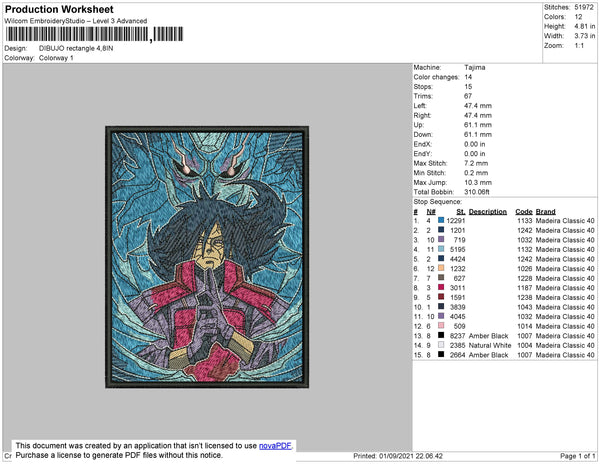Click the St. column header

(x=460, y=212)
